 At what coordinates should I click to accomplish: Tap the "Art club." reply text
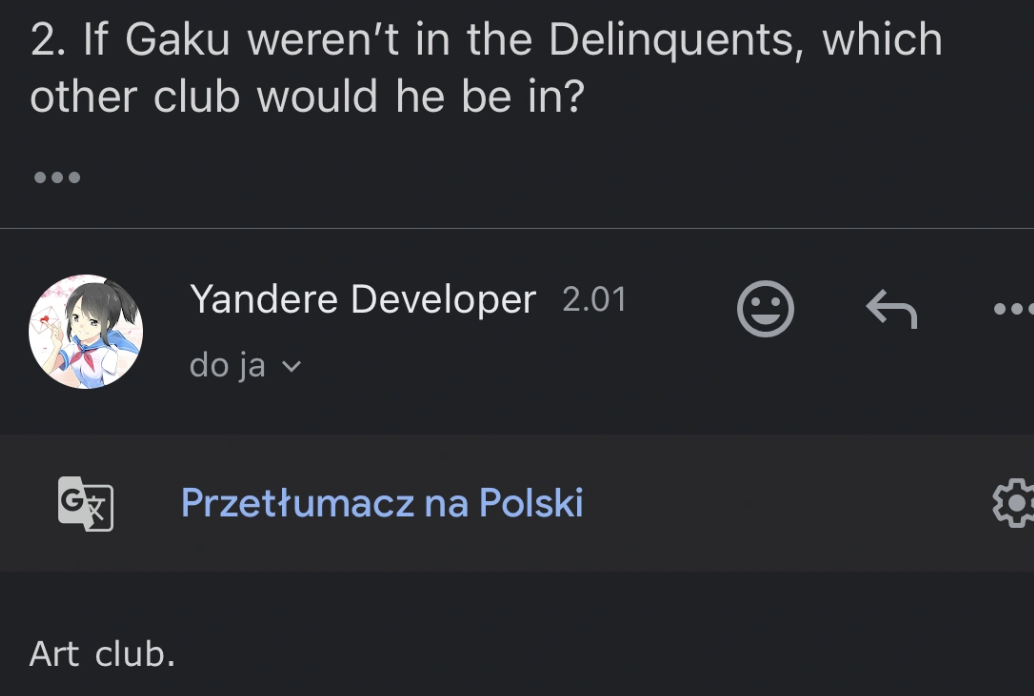coord(102,654)
